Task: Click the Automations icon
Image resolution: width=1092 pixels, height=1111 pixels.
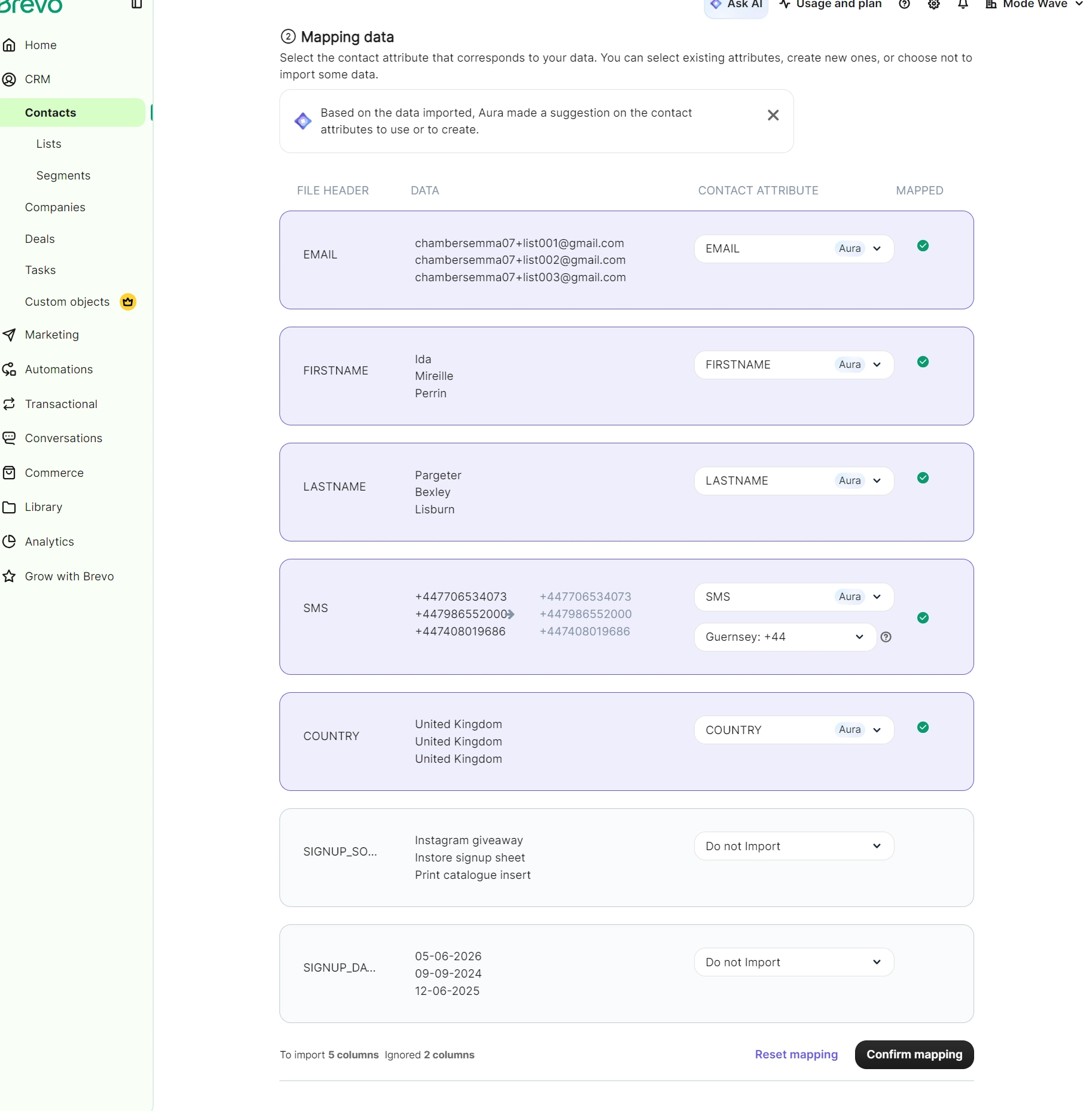Action: (x=9, y=369)
